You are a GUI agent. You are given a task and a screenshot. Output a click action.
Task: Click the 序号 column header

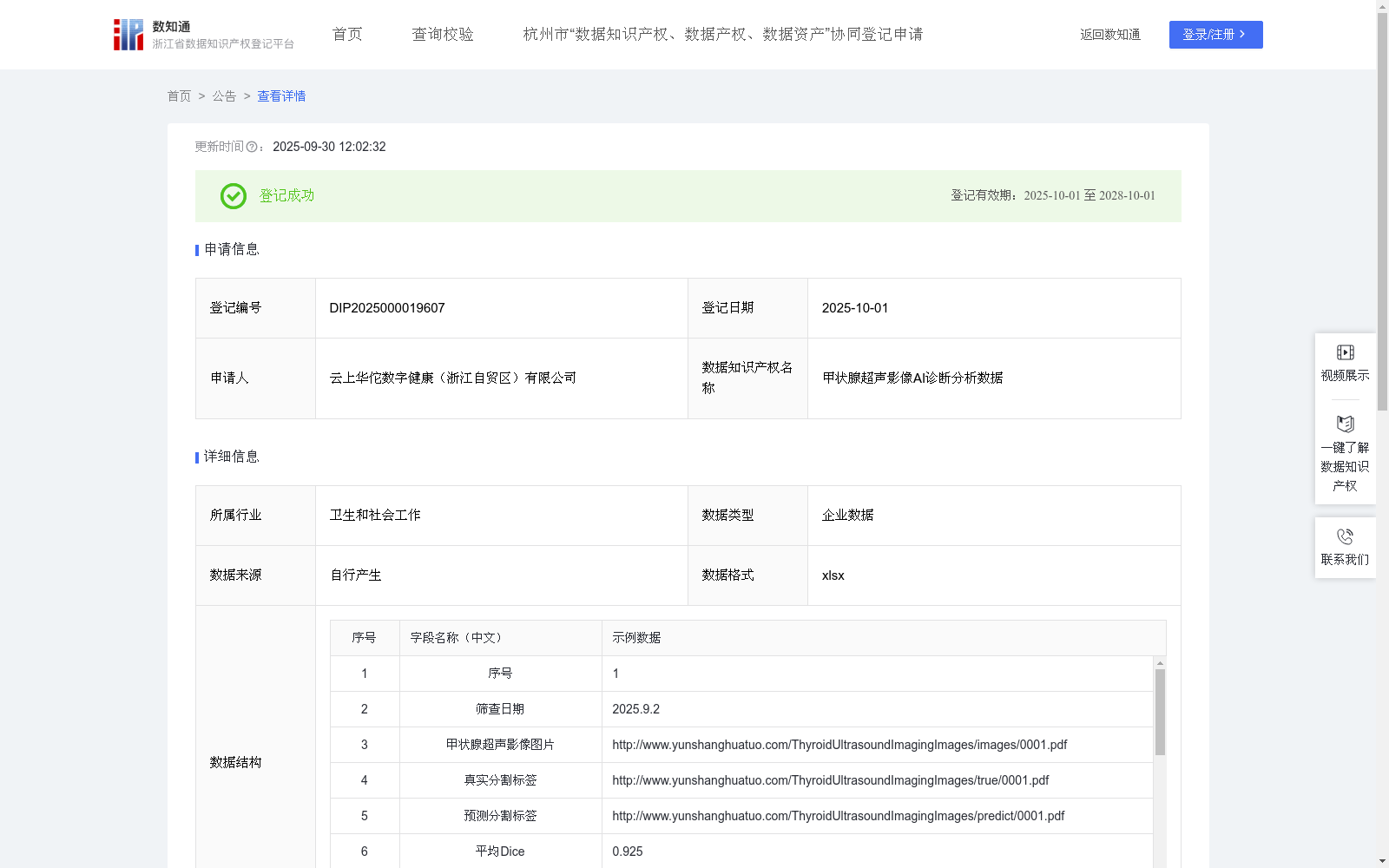coord(364,638)
